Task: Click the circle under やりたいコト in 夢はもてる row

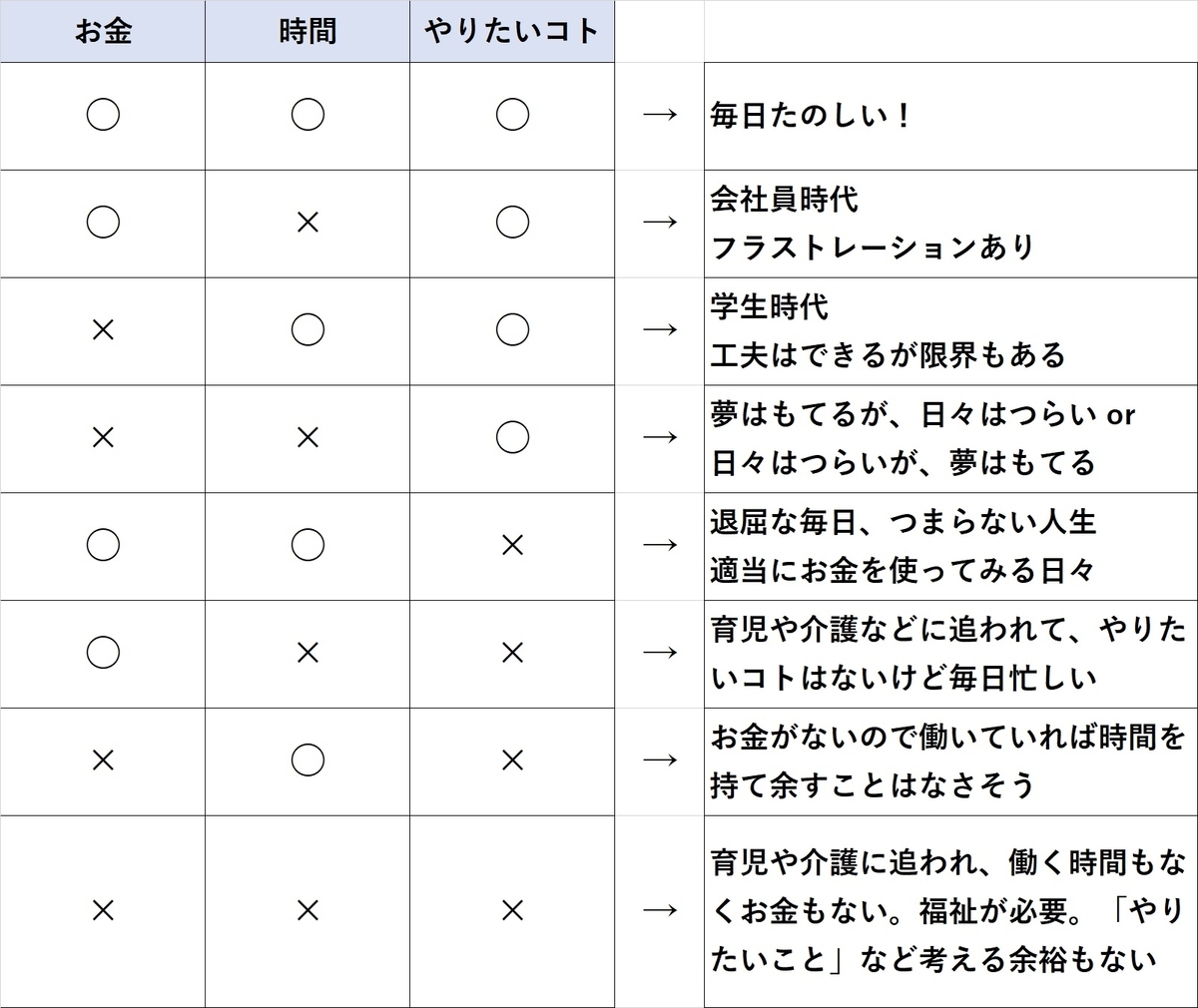Action: pyautogui.click(x=512, y=437)
